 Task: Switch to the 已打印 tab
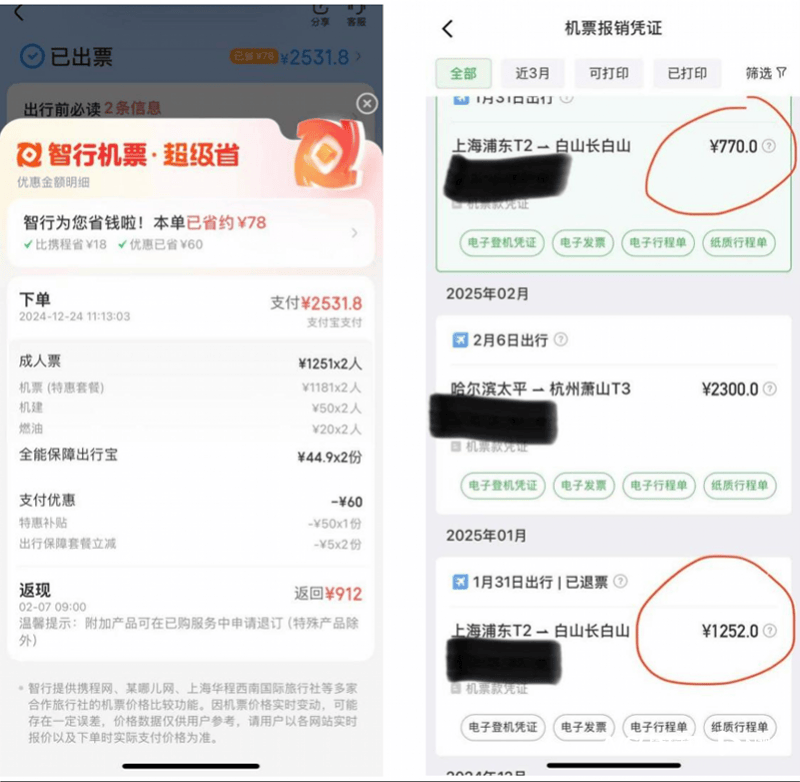click(x=687, y=73)
